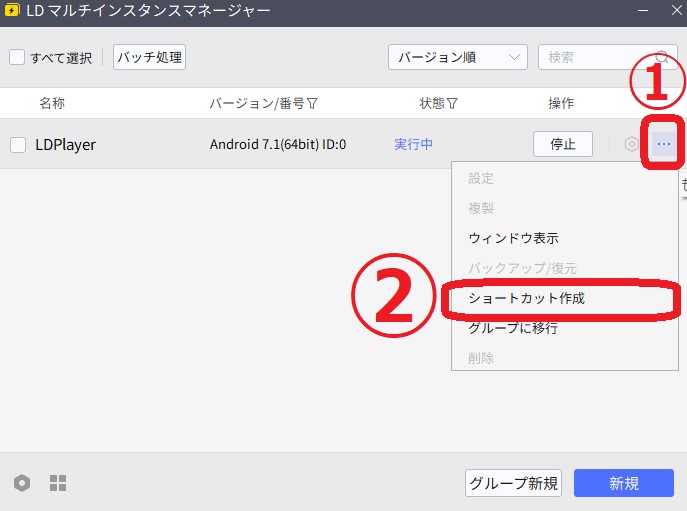
Task: Focus the 検索 search field
Action: (595, 57)
